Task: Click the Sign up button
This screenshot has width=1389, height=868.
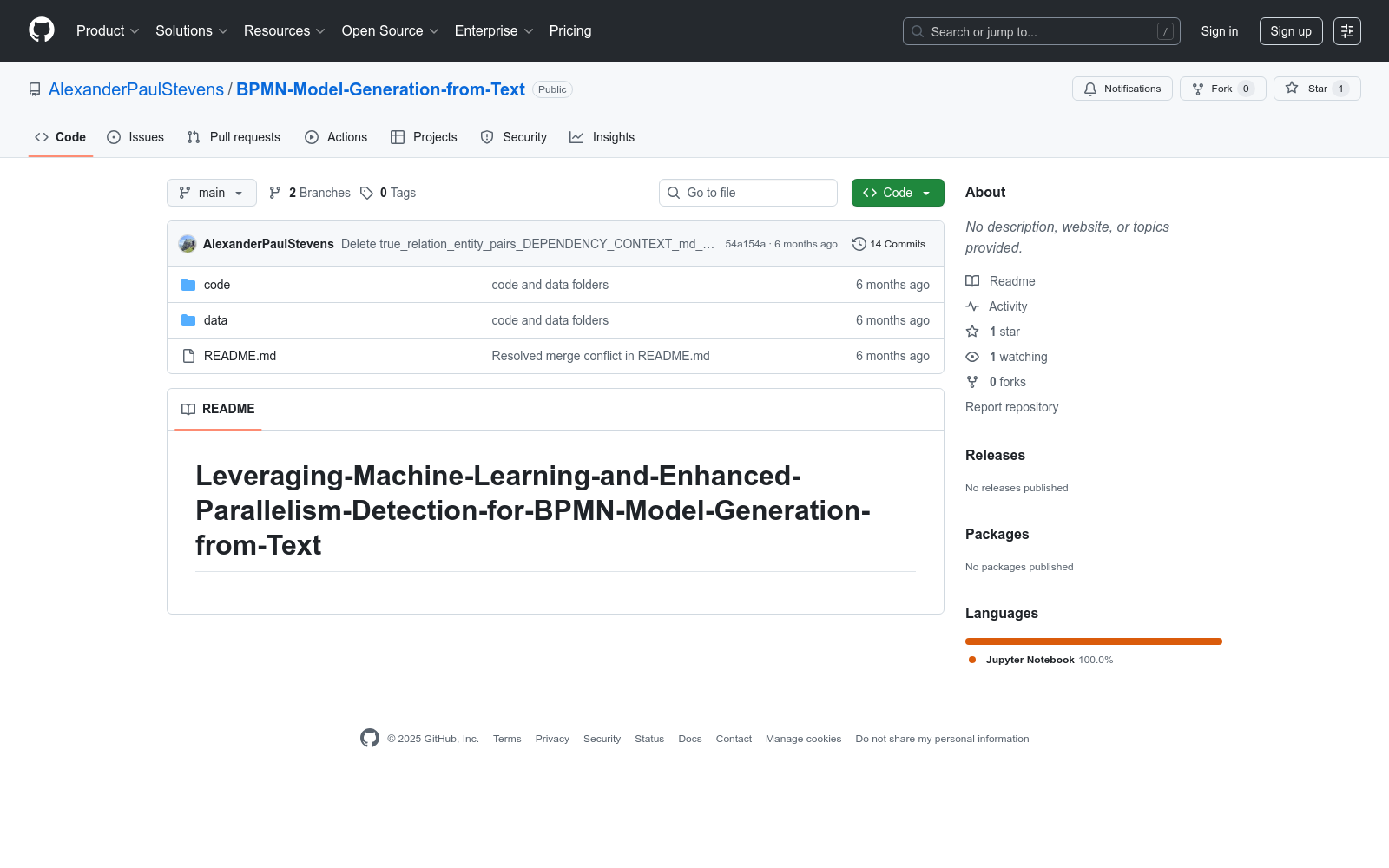Action: click(x=1291, y=31)
